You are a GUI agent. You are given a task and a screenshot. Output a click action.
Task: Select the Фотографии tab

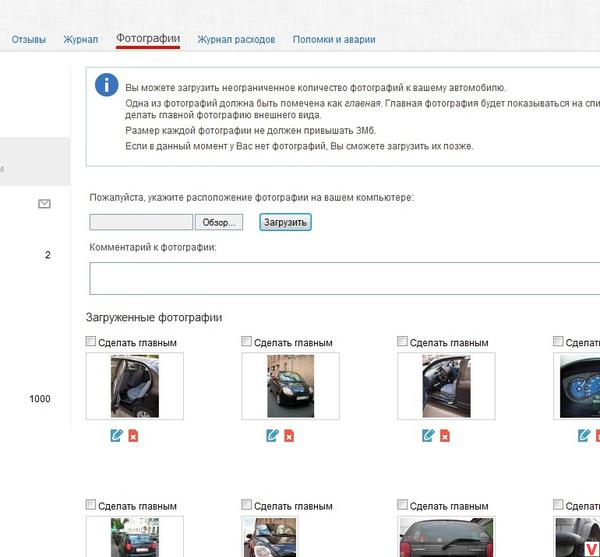[x=148, y=39]
